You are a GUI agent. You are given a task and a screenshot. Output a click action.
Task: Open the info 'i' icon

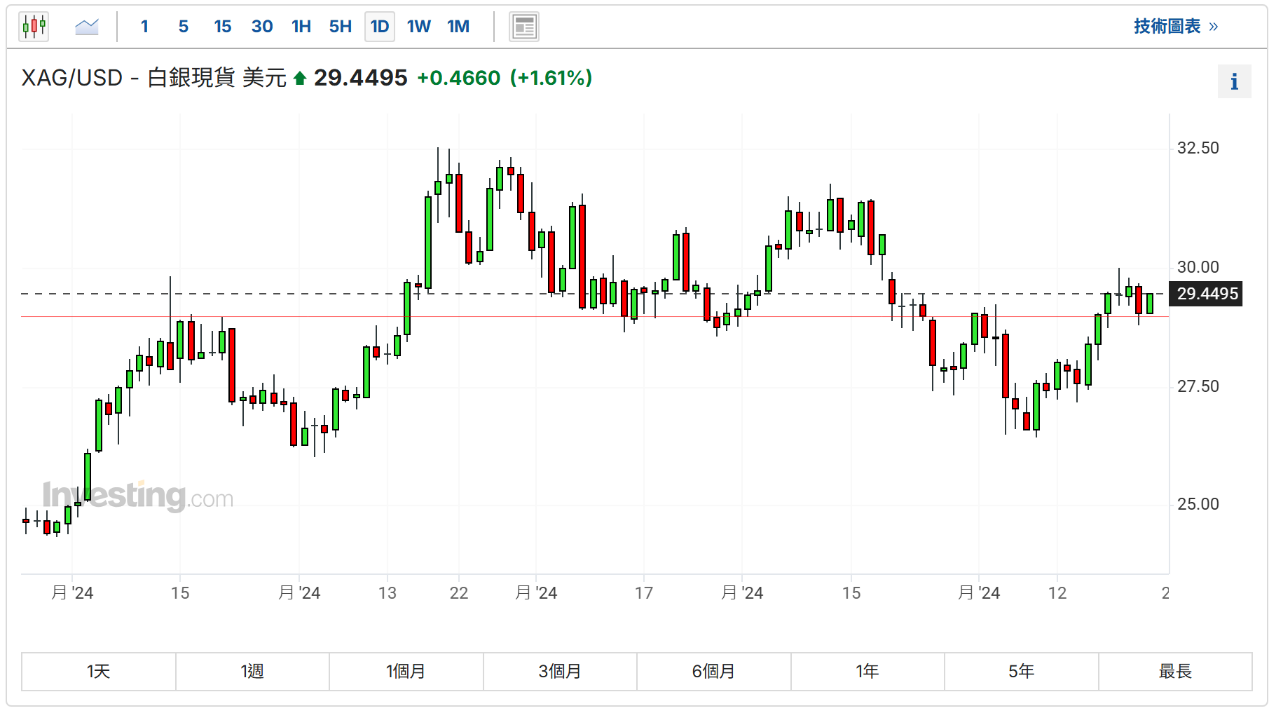[1234, 82]
